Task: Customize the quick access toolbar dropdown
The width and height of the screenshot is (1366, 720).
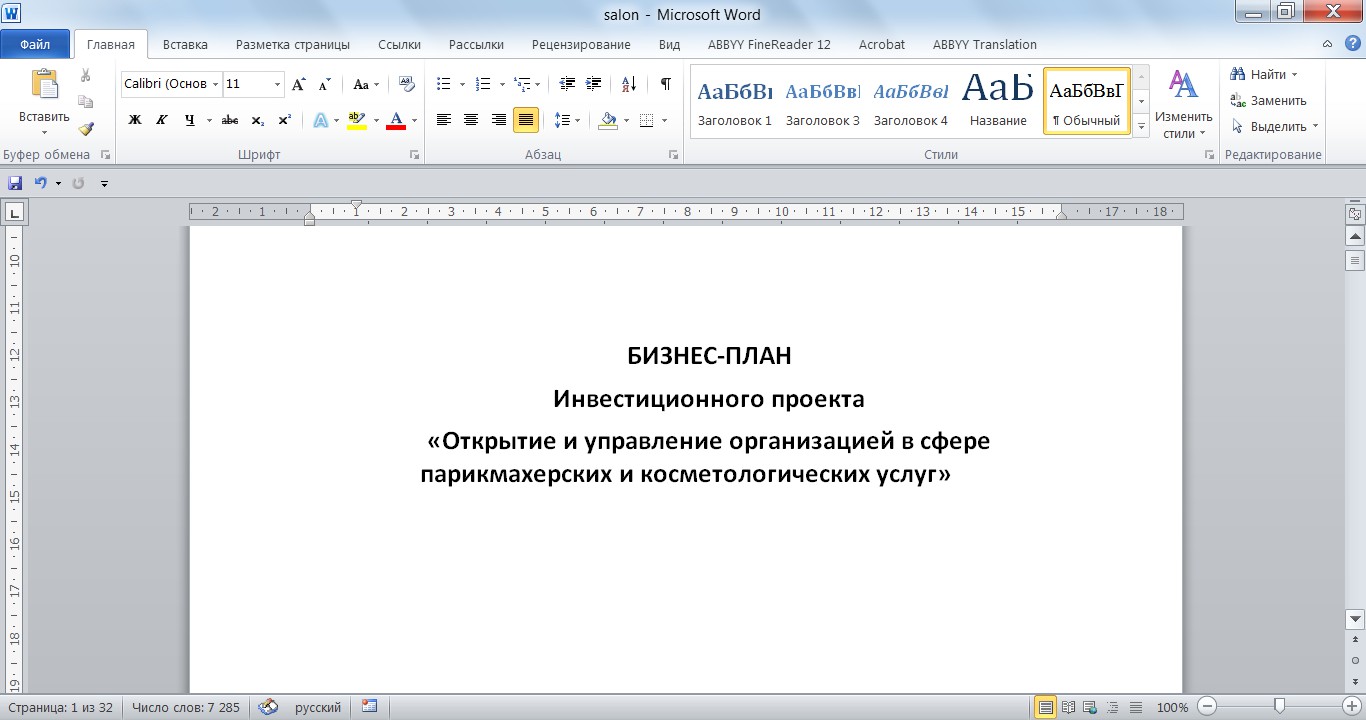Action: point(104,183)
